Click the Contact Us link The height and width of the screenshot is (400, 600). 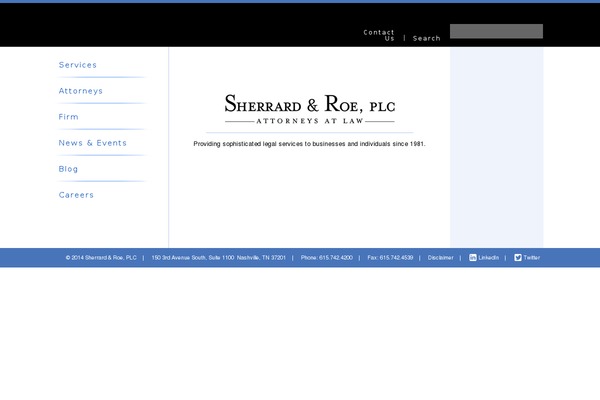(379, 35)
